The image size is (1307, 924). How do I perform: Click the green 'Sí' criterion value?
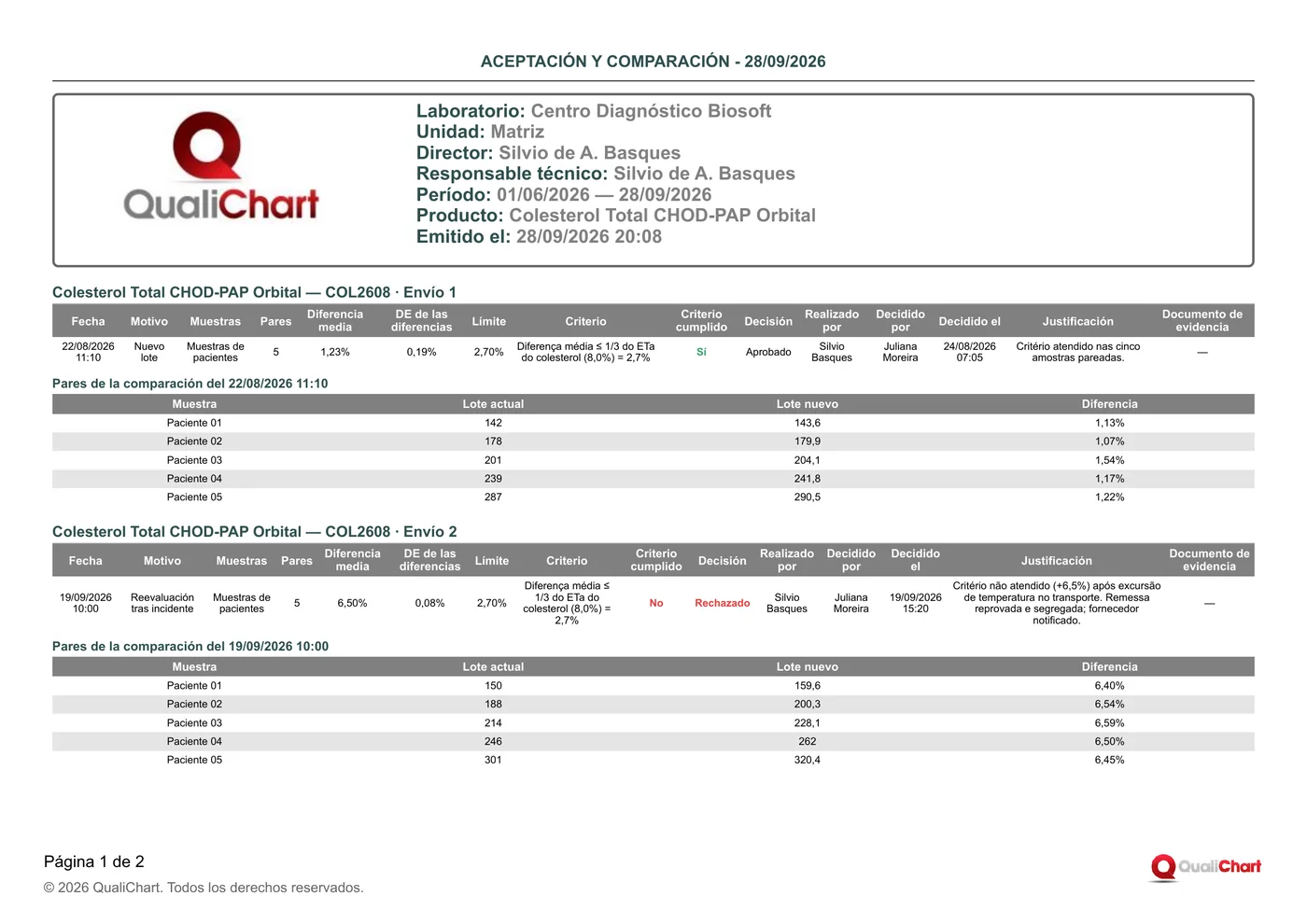tap(701, 352)
